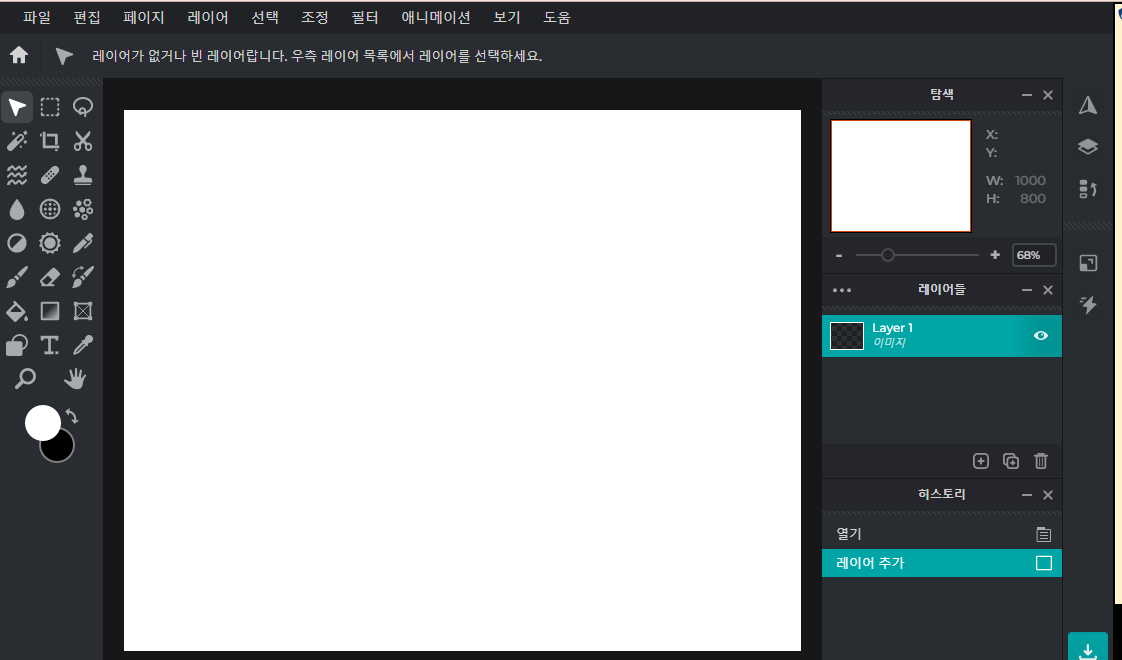
Task: Select the 레이어 추가 history entry
Action: 942,563
